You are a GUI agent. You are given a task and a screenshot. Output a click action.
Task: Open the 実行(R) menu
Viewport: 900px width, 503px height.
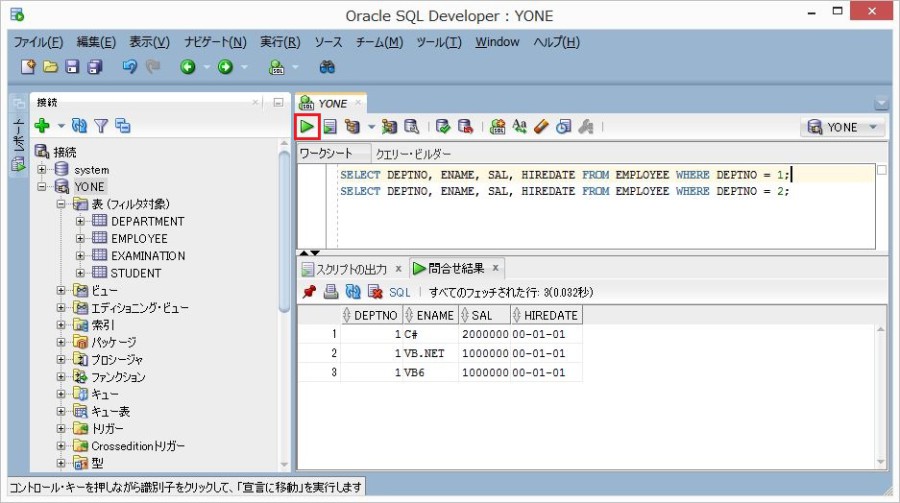(x=280, y=42)
